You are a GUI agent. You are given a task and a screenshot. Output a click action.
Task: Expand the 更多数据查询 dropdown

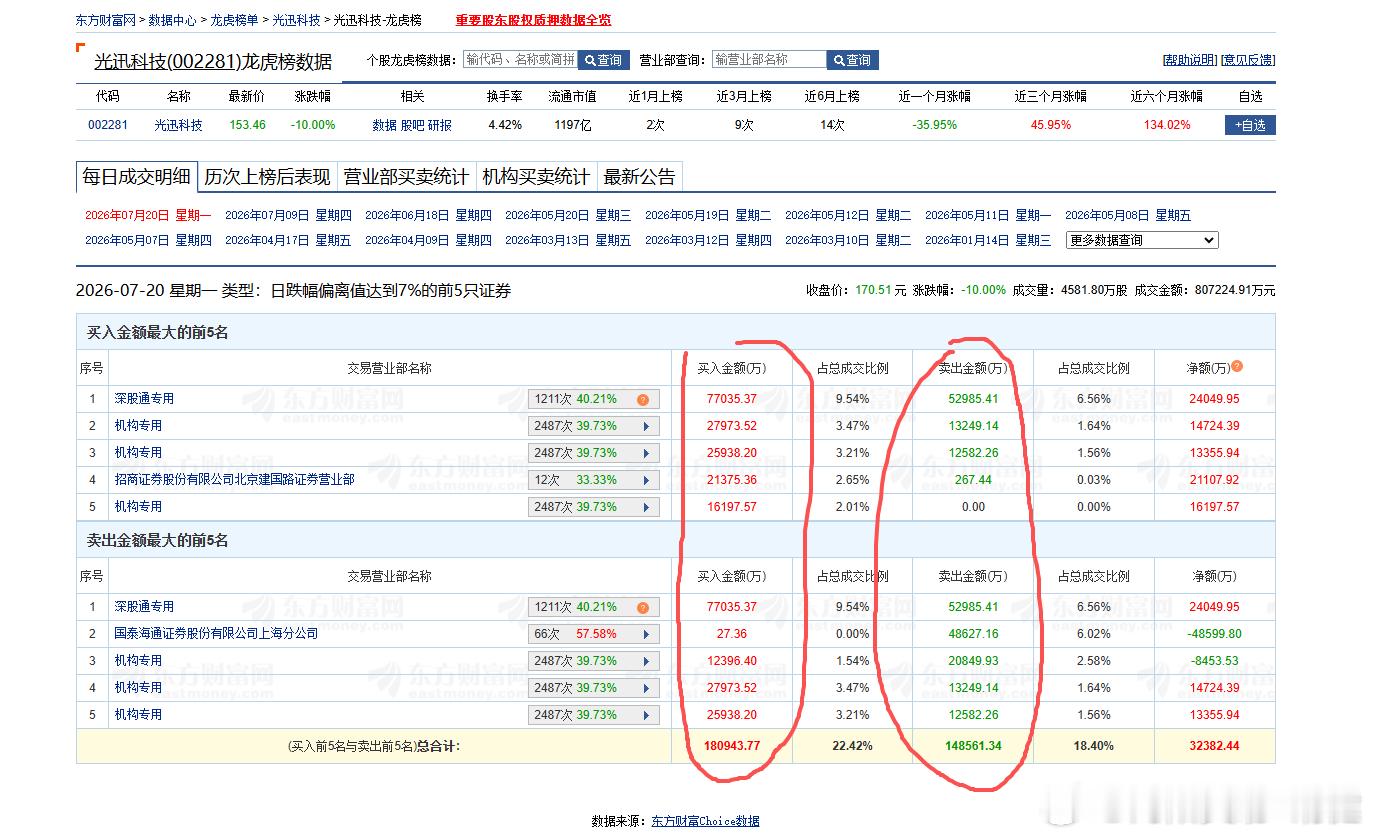1142,240
